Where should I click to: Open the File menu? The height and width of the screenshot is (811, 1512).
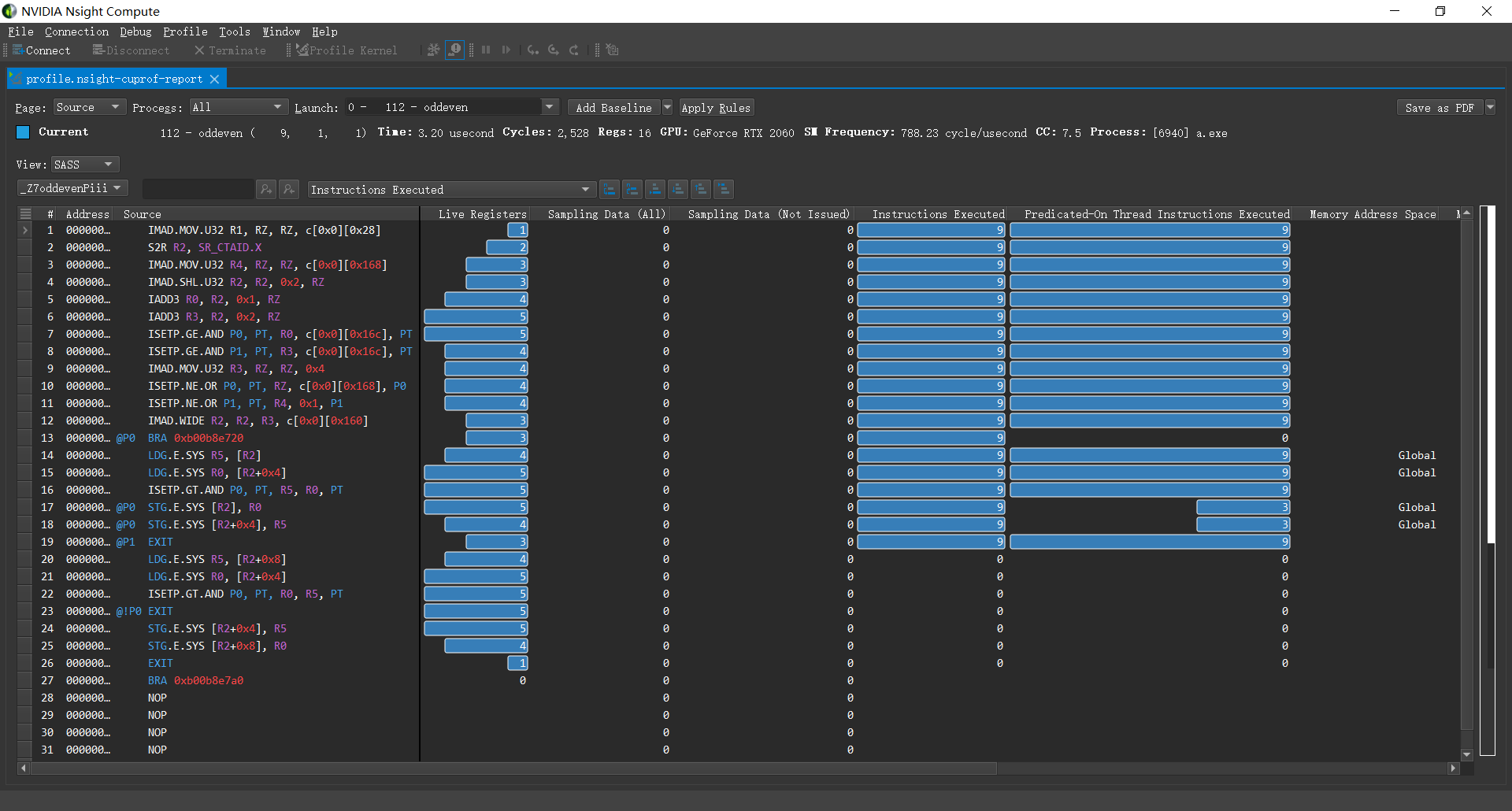click(20, 31)
